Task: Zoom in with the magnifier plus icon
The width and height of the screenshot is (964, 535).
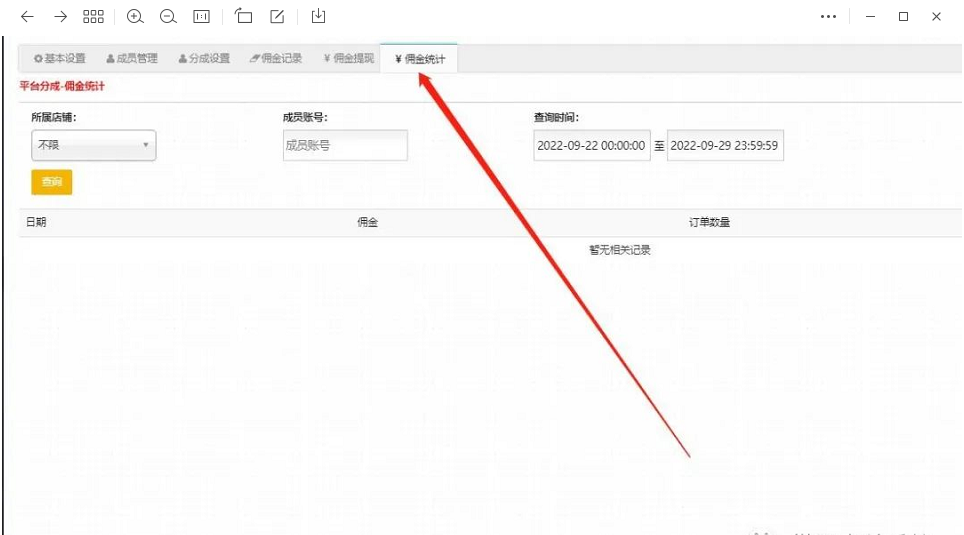Action: [136, 17]
